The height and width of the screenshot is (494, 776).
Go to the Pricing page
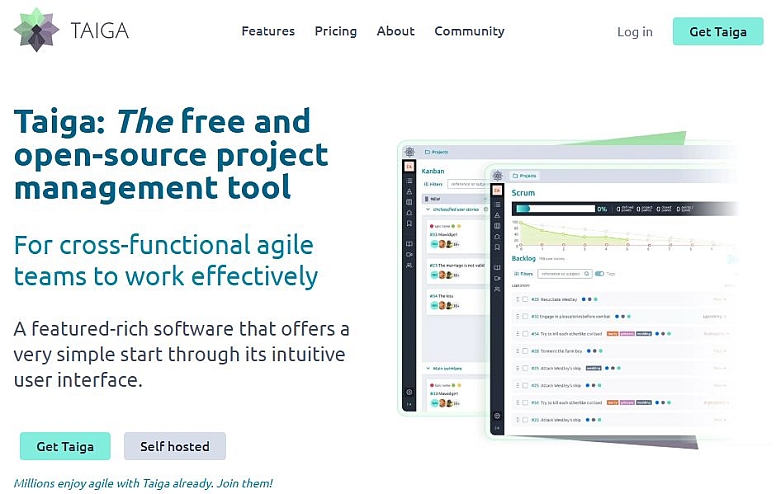click(x=336, y=31)
